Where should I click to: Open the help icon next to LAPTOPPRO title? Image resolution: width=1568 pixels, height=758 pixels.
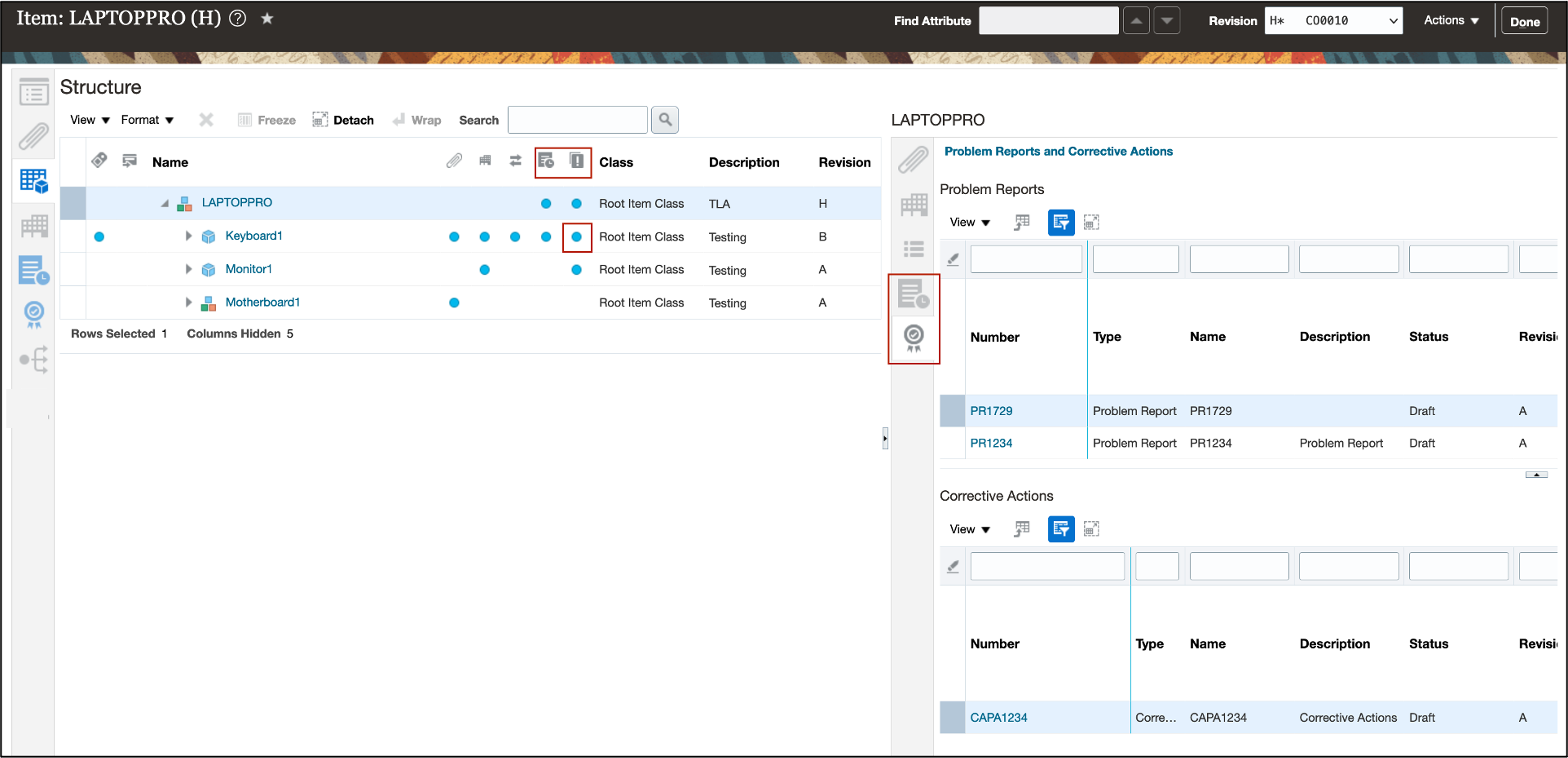click(x=237, y=19)
